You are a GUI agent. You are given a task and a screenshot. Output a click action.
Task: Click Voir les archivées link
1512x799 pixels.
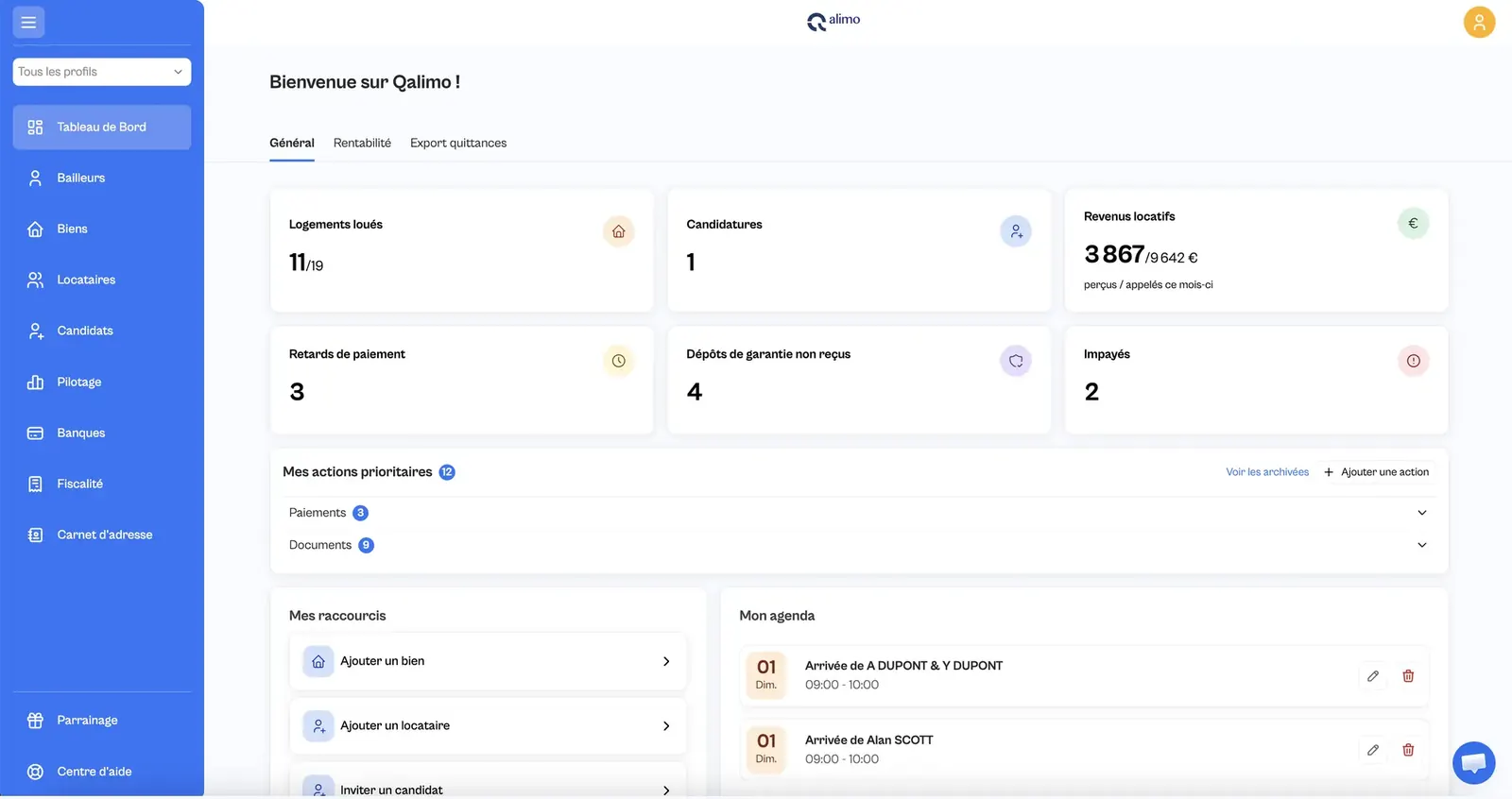[1267, 472]
